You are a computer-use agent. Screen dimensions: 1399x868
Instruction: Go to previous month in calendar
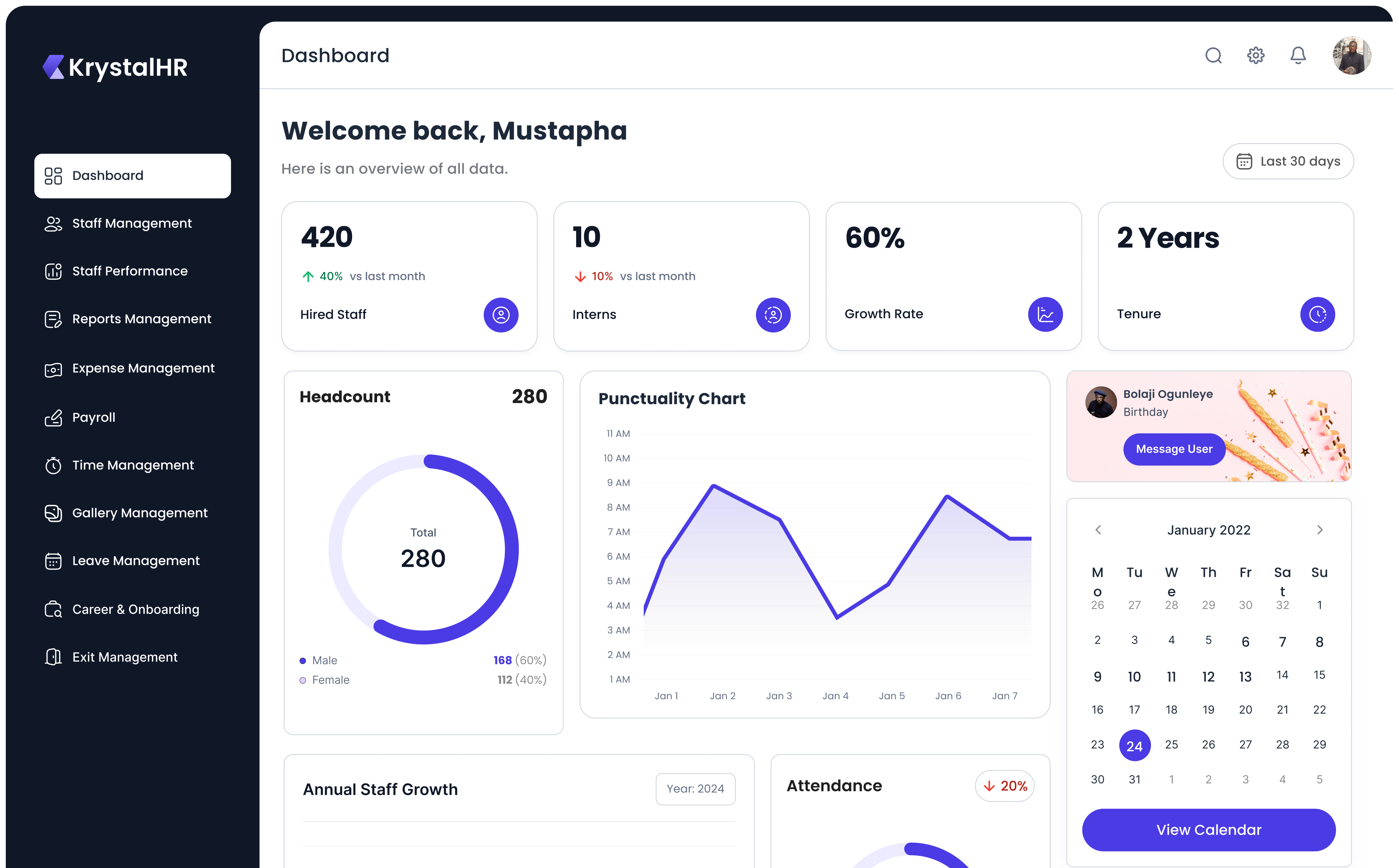pos(1098,530)
